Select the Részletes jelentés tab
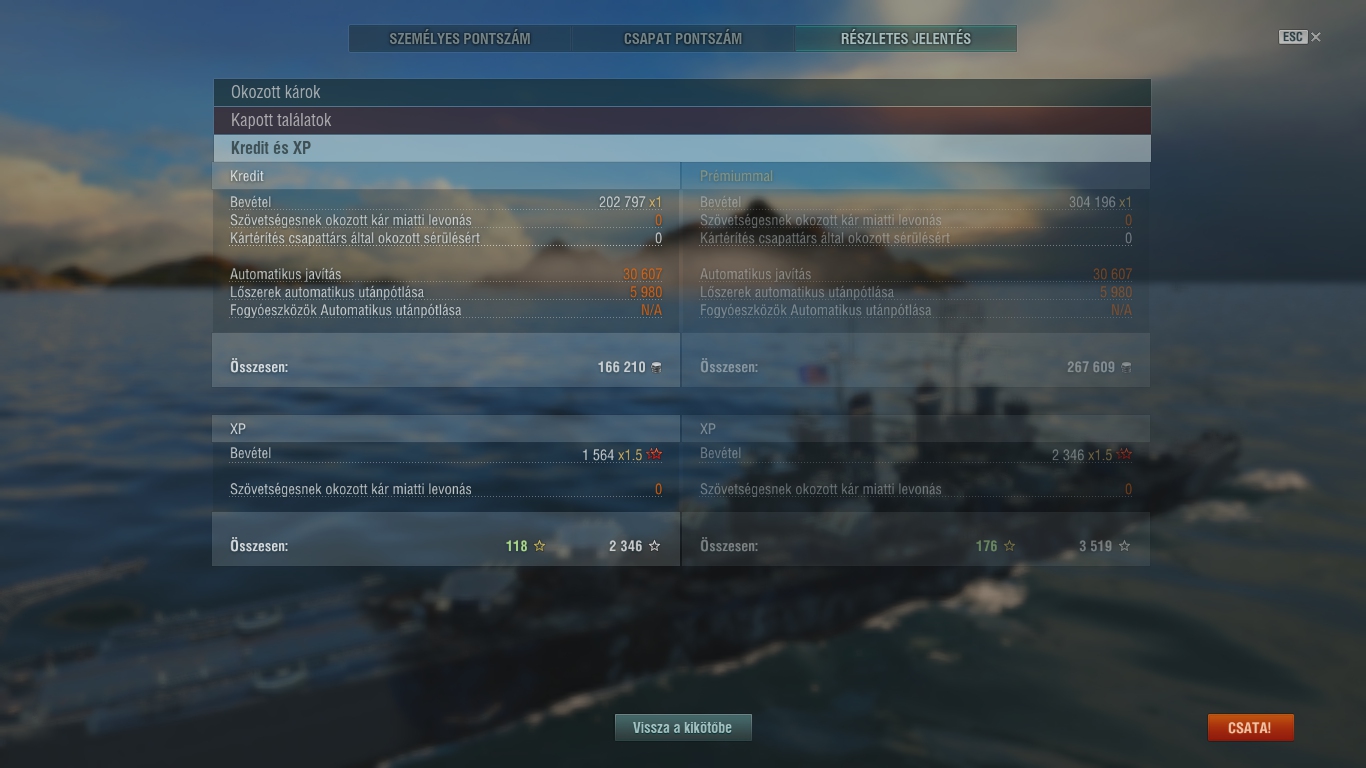Screen dimensions: 1366x768 [x=906, y=39]
